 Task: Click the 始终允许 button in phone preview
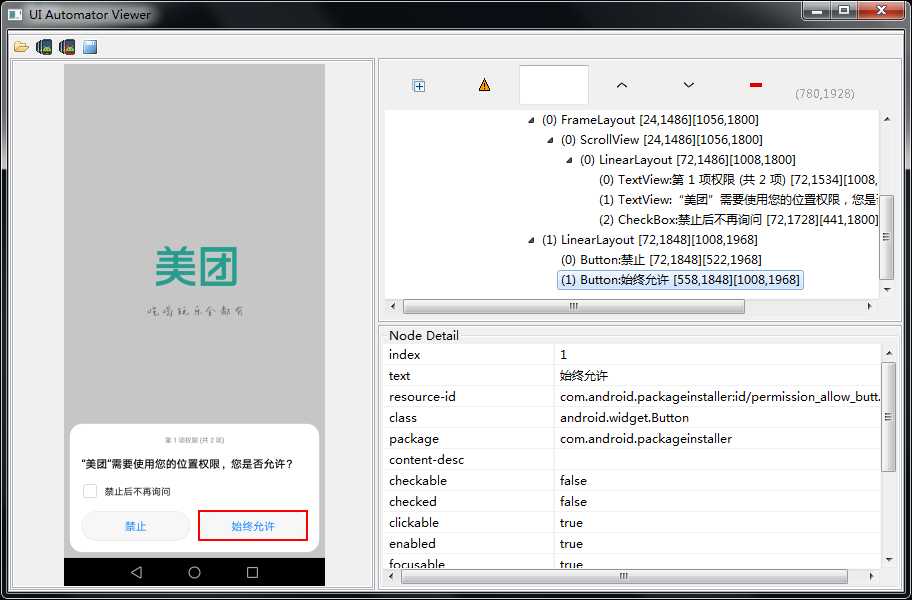pos(253,526)
